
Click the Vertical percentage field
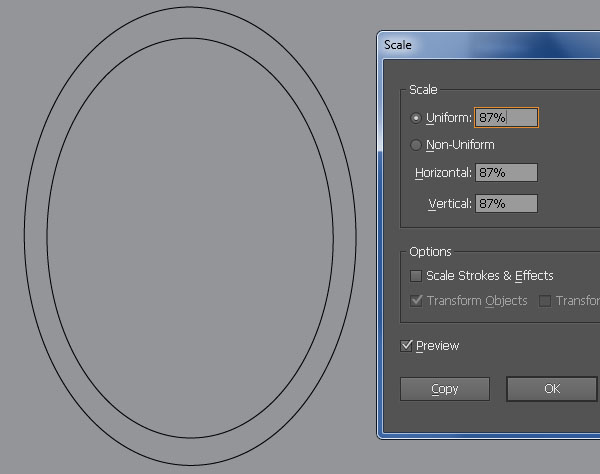506,204
